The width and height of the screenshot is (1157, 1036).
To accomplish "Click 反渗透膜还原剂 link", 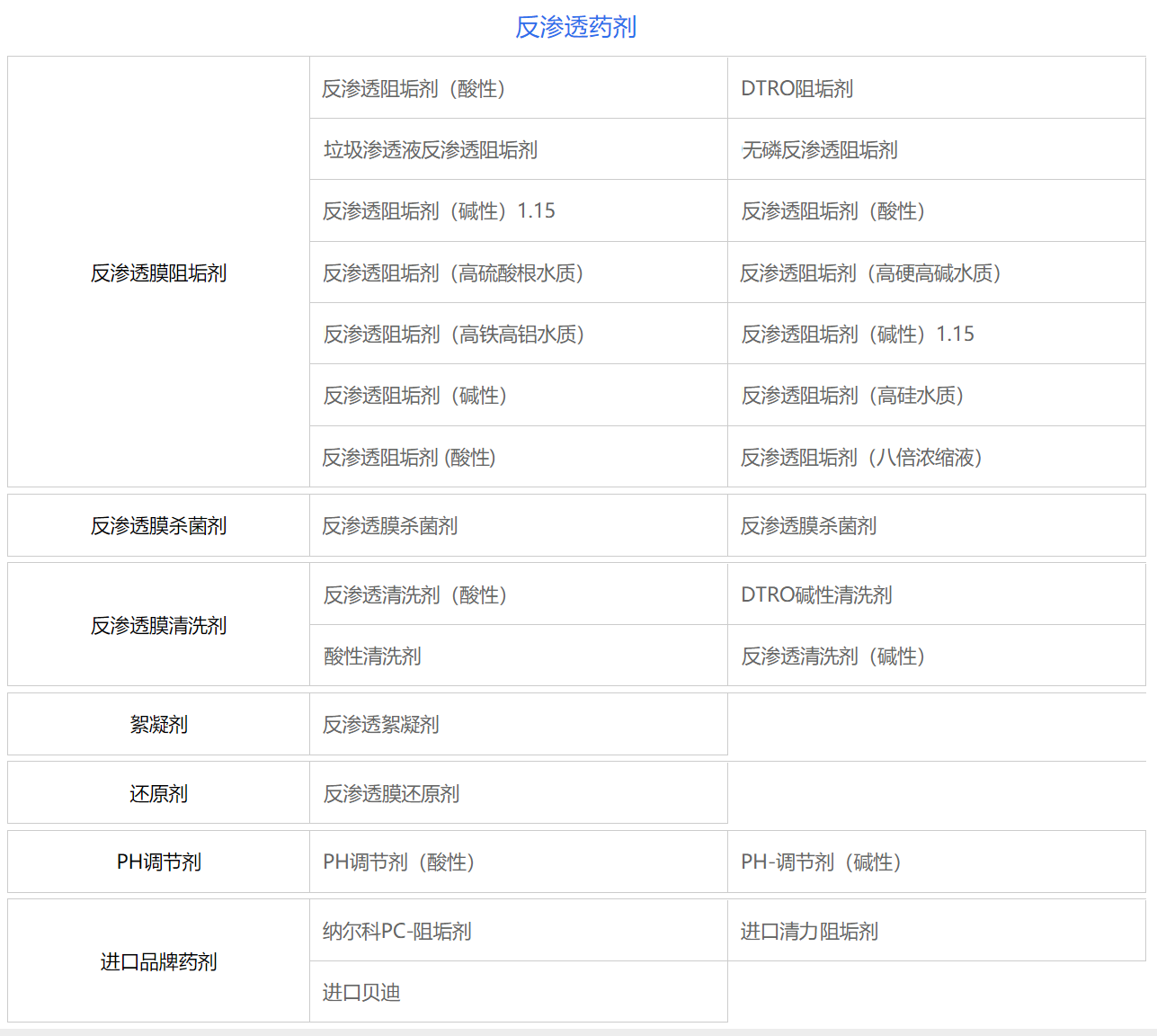I will [x=391, y=793].
